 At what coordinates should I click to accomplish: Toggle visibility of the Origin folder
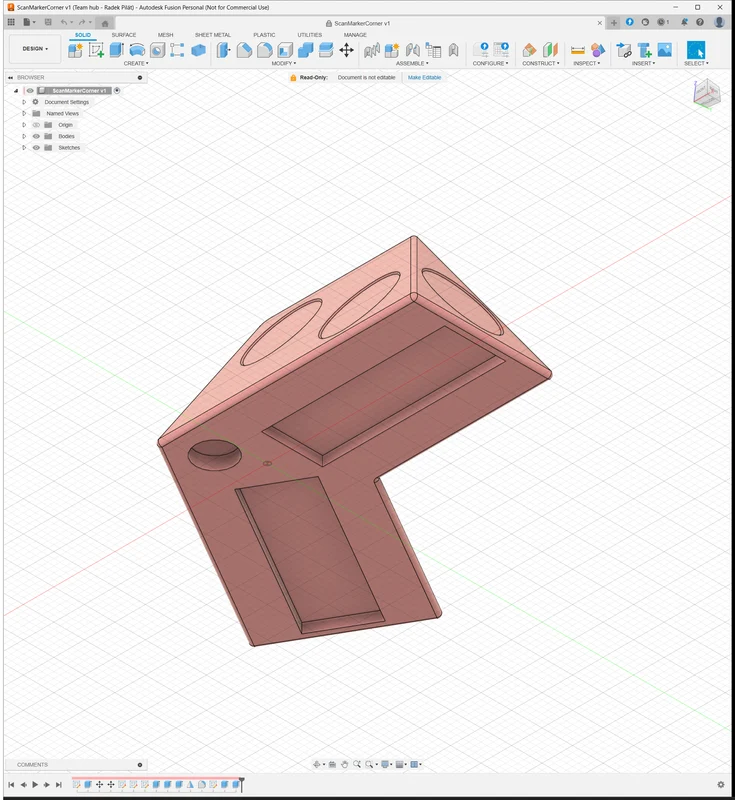(36, 124)
